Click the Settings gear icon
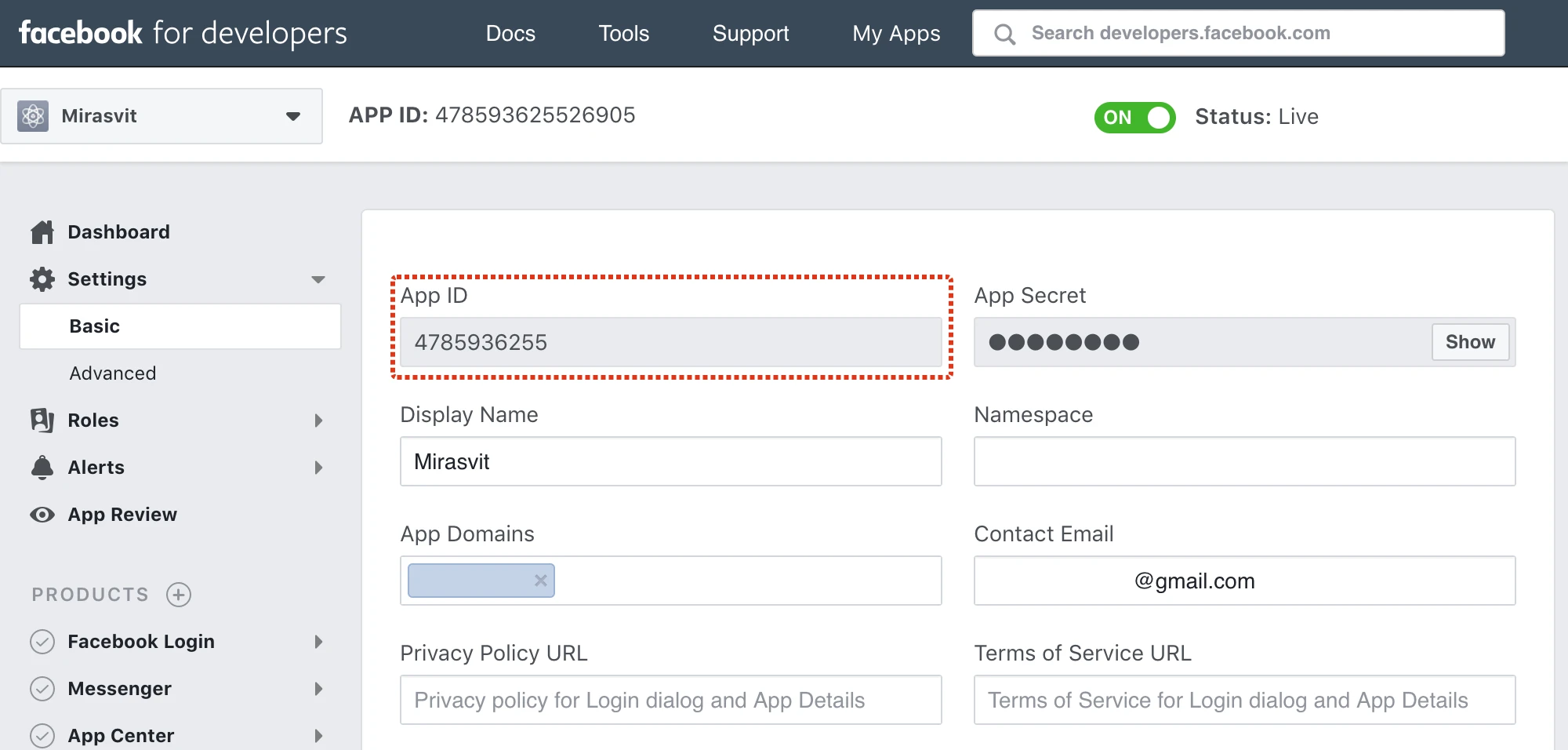 42,279
